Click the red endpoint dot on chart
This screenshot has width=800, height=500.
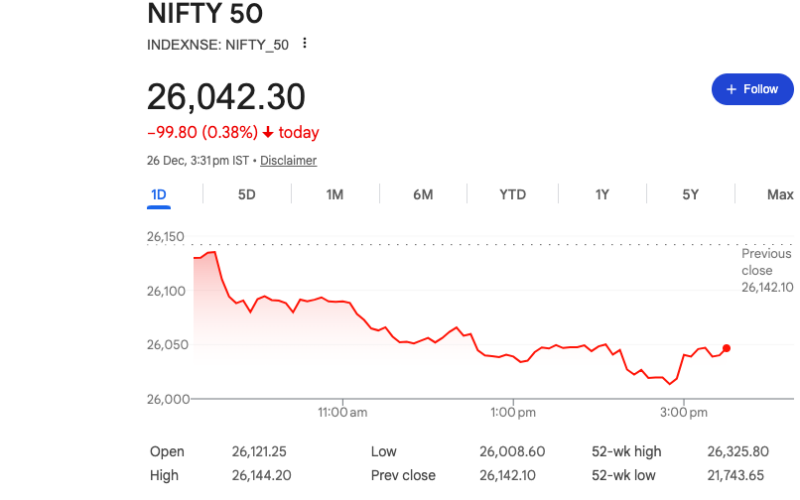point(726,348)
